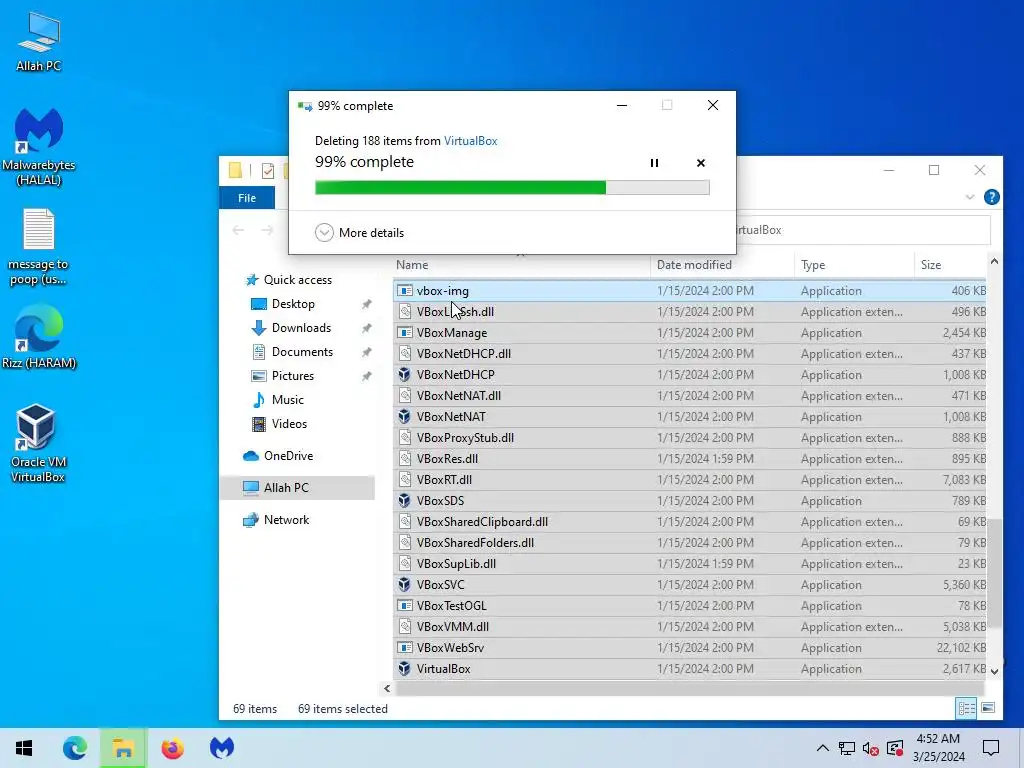Click scroll-left arrow of horizontal scrollbar
1024x768 pixels.
click(387, 688)
